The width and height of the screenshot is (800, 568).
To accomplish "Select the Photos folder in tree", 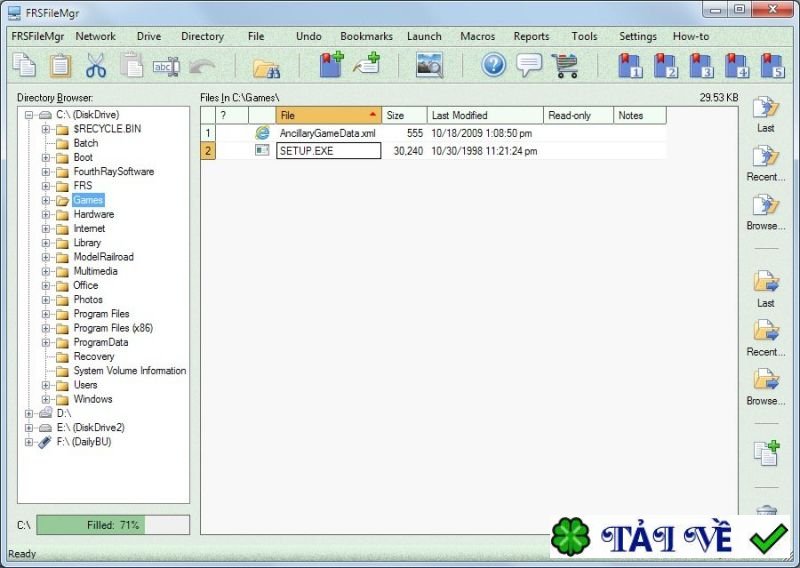I will pyautogui.click(x=88, y=300).
